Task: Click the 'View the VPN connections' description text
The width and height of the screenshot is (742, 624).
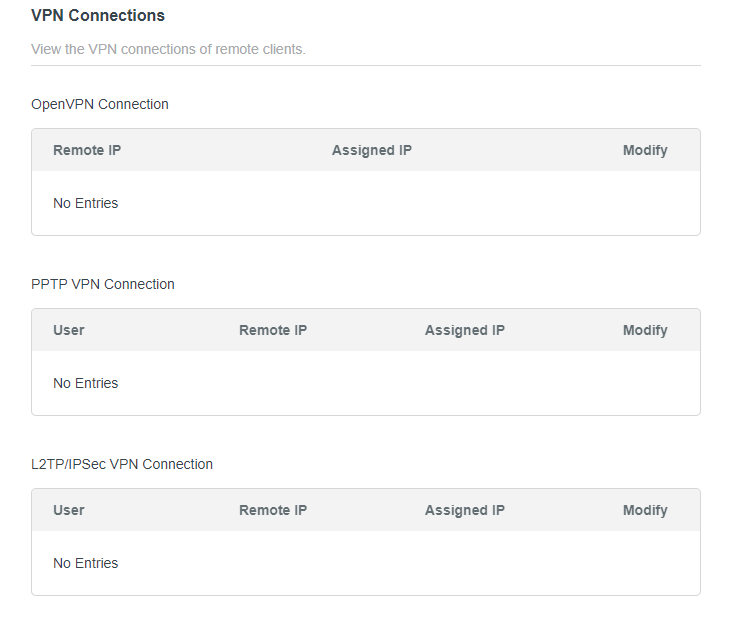Action: (x=168, y=49)
